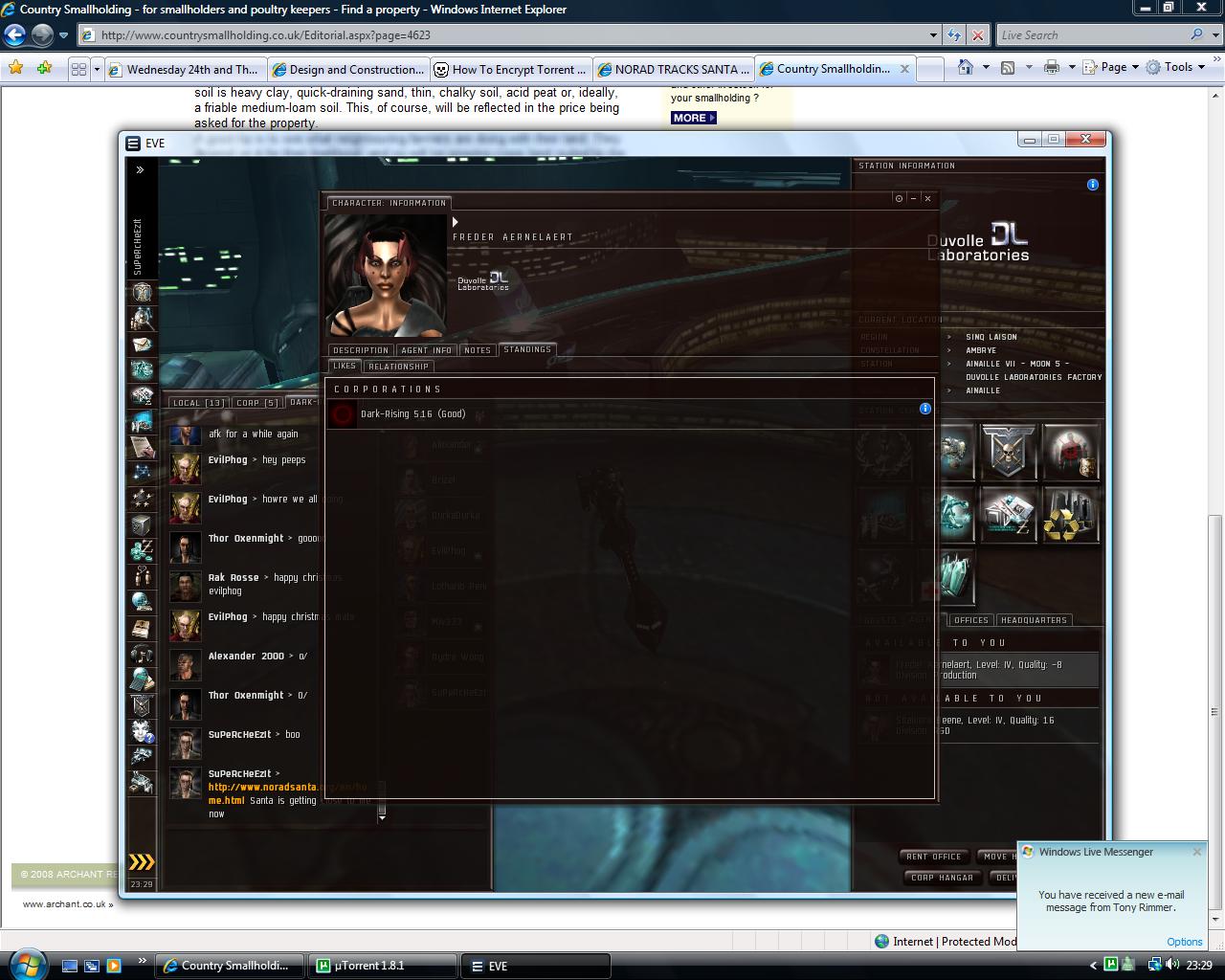Click the Live Search magnifier icon
Image resolution: width=1225 pixels, height=980 pixels.
coord(1197,34)
